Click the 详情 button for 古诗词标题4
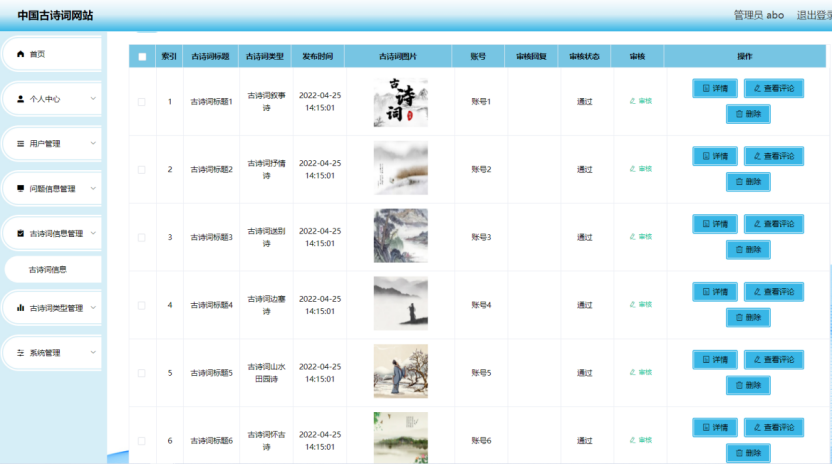The height and width of the screenshot is (464, 832). point(715,291)
